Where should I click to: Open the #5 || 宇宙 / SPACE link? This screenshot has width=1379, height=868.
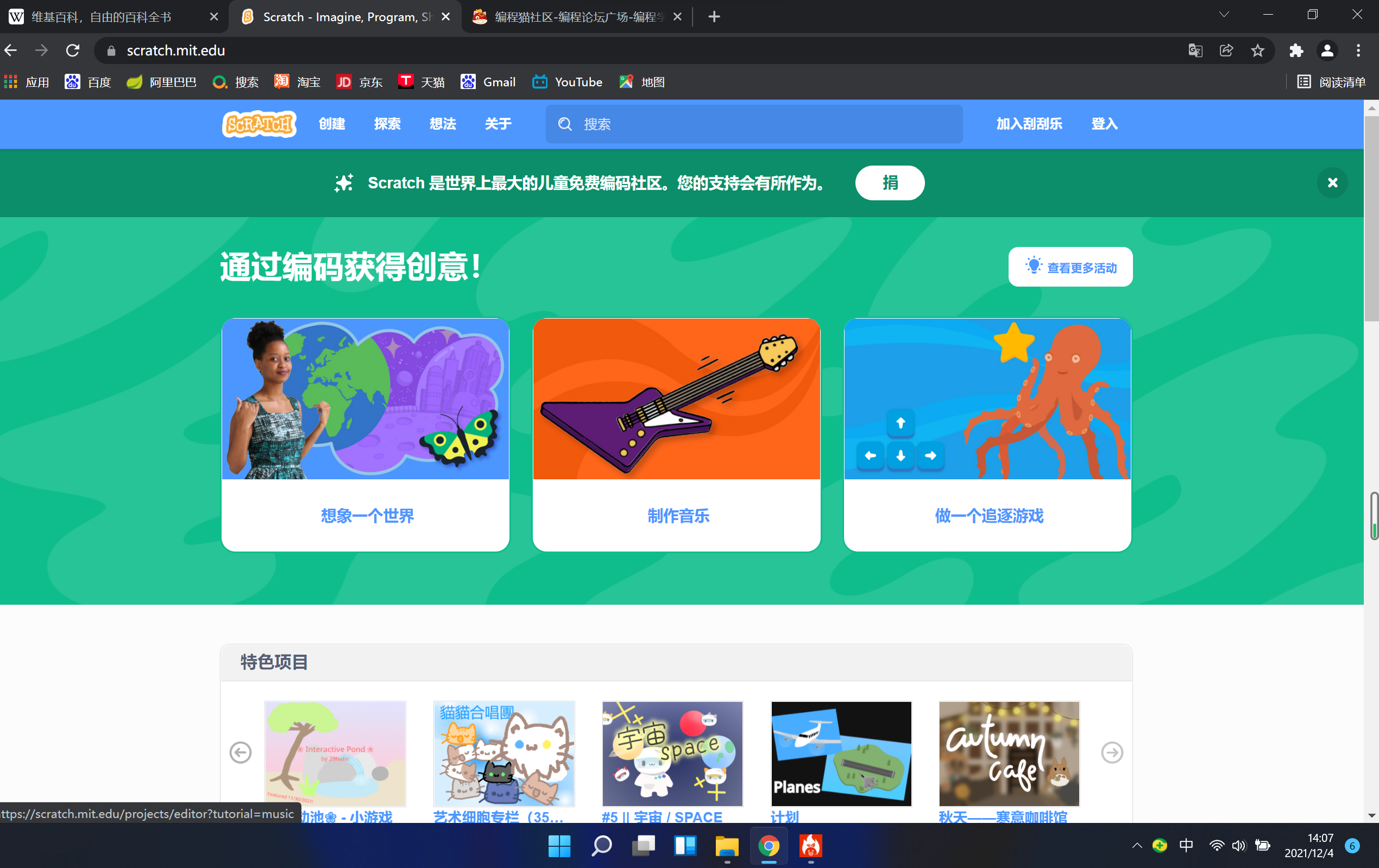click(662, 816)
